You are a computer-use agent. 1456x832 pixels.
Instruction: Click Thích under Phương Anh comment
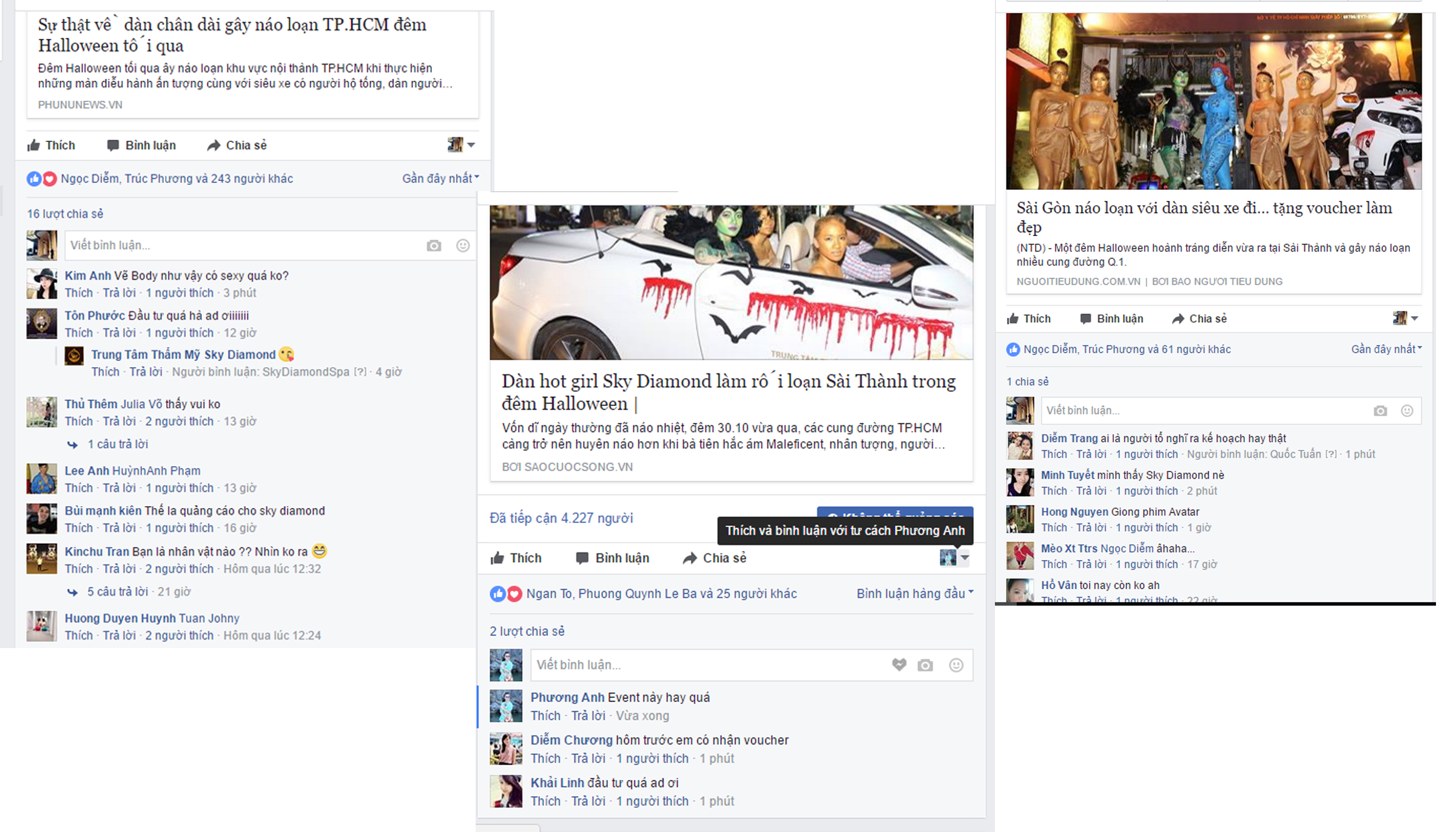point(545,716)
